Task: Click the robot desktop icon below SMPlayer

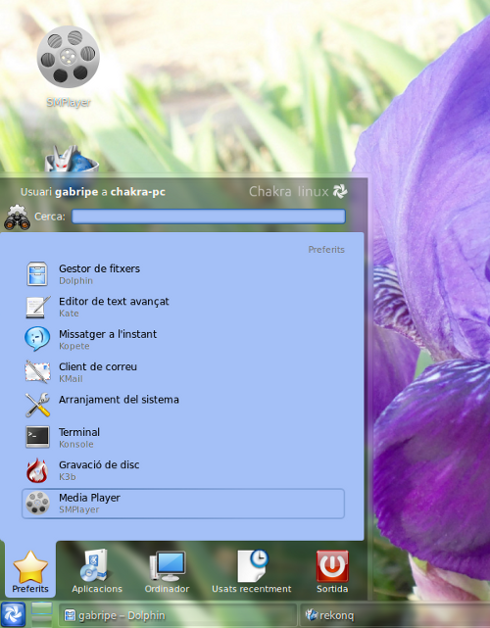Action: [71, 159]
